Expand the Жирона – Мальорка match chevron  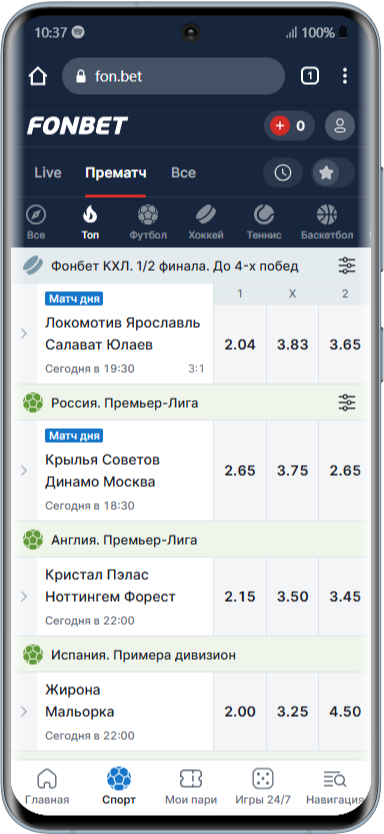tap(24, 711)
